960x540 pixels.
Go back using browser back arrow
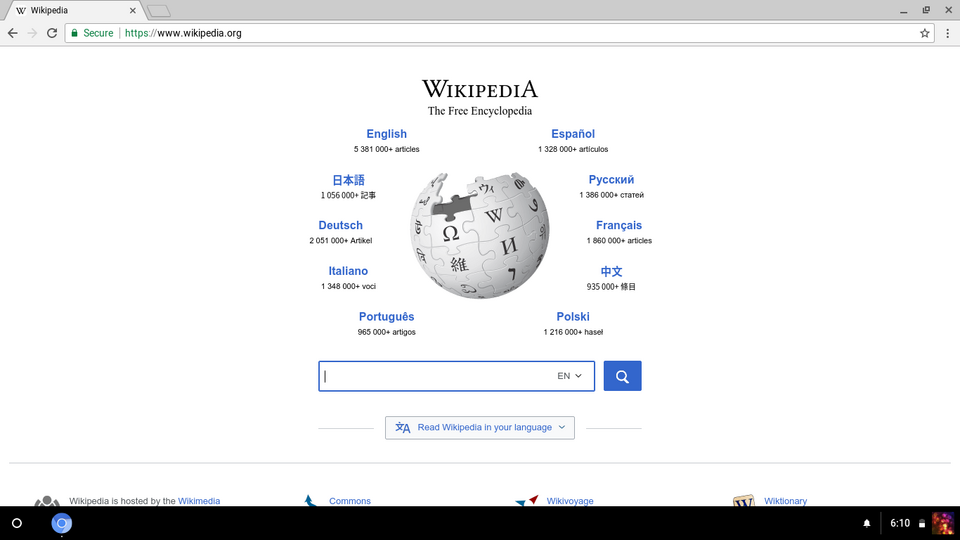(13, 33)
